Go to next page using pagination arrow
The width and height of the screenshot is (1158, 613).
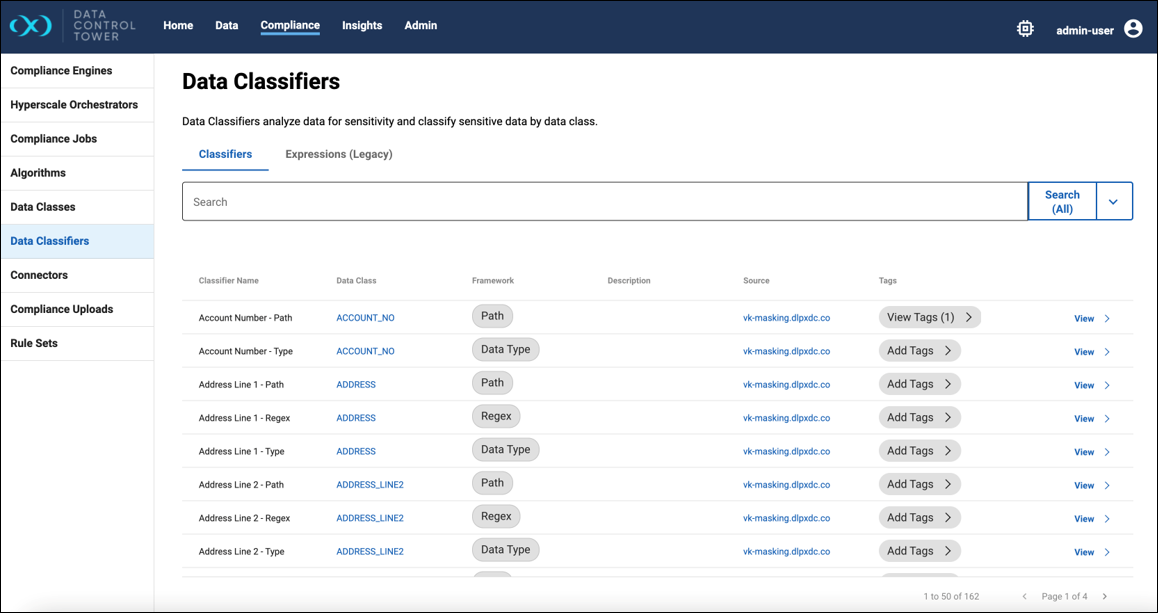coord(1105,596)
